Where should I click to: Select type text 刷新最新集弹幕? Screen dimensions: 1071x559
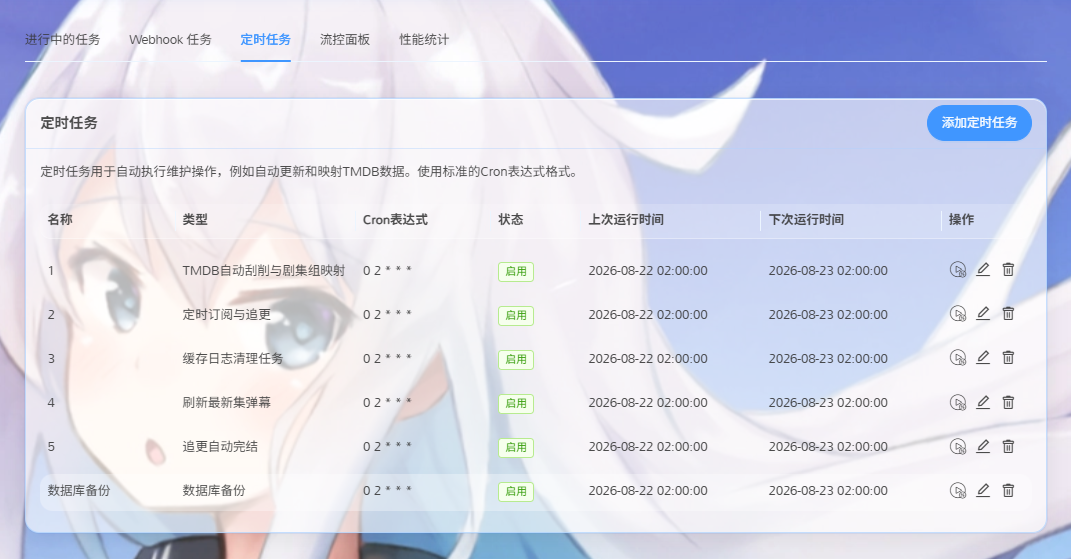(x=226, y=403)
